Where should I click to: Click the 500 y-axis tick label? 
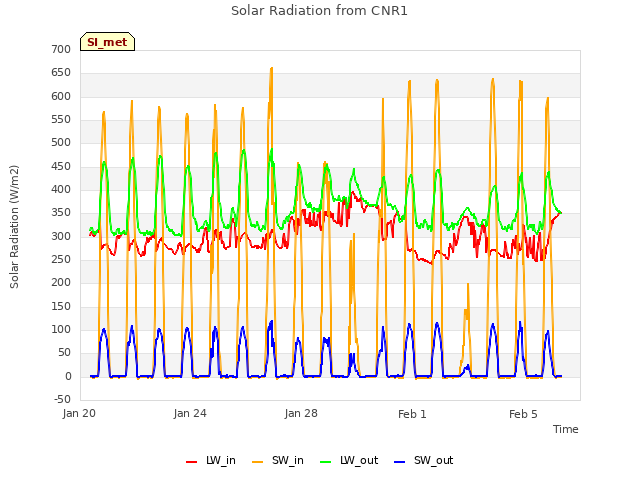pos(61,143)
